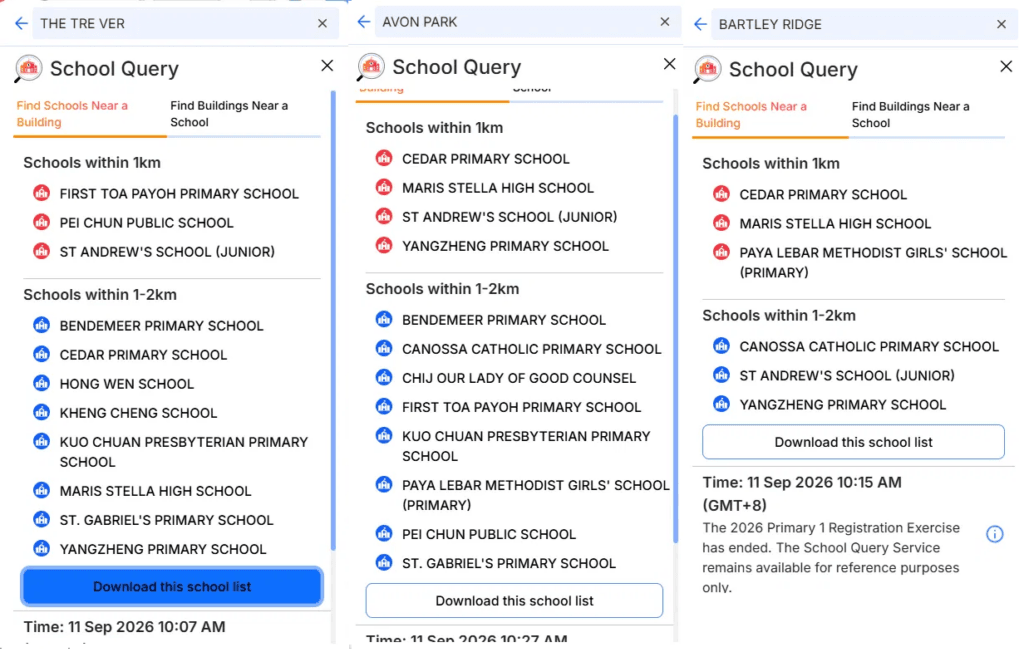
Task: Click School Query logo in THE TRE VER panel
Action: click(28, 69)
